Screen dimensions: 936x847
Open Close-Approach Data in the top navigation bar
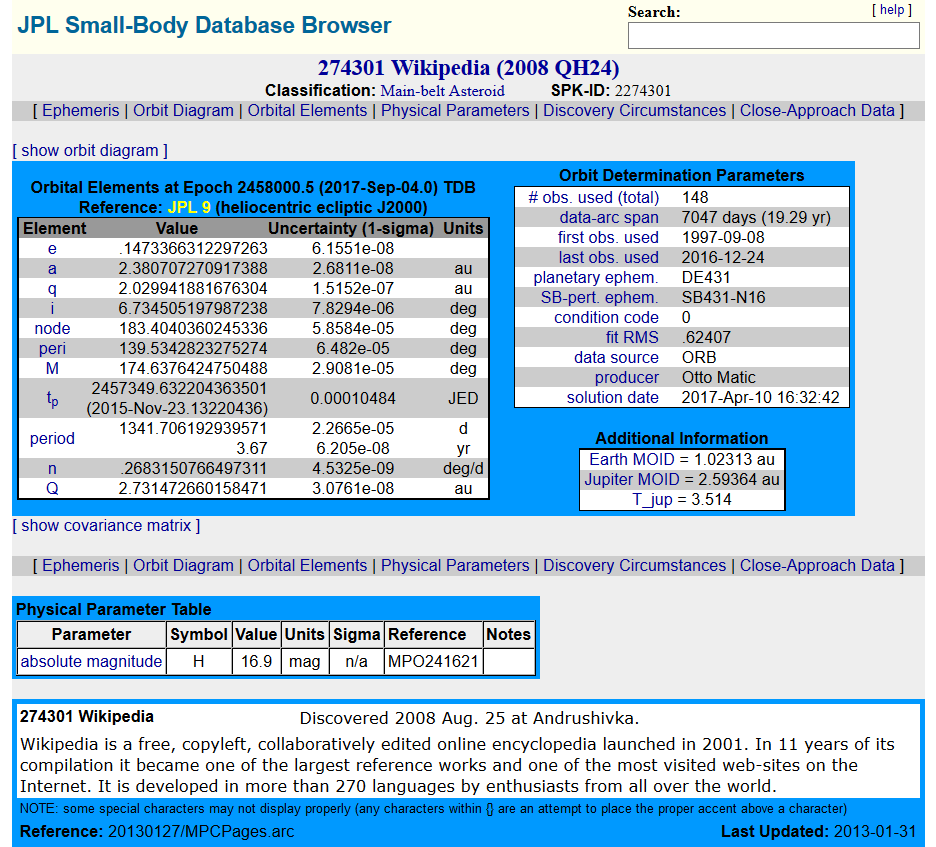click(x=817, y=110)
